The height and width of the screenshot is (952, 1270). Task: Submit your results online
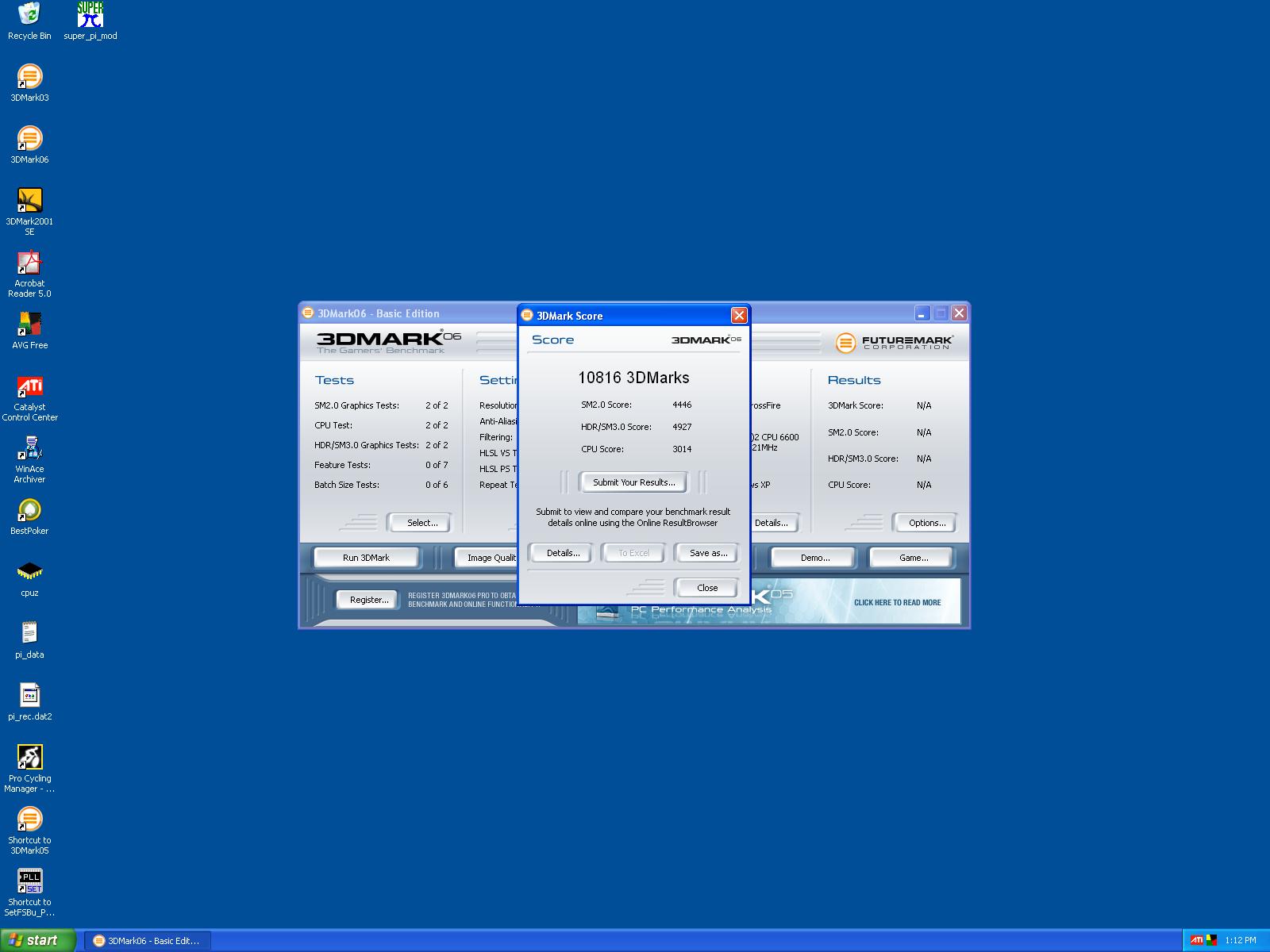click(x=633, y=482)
